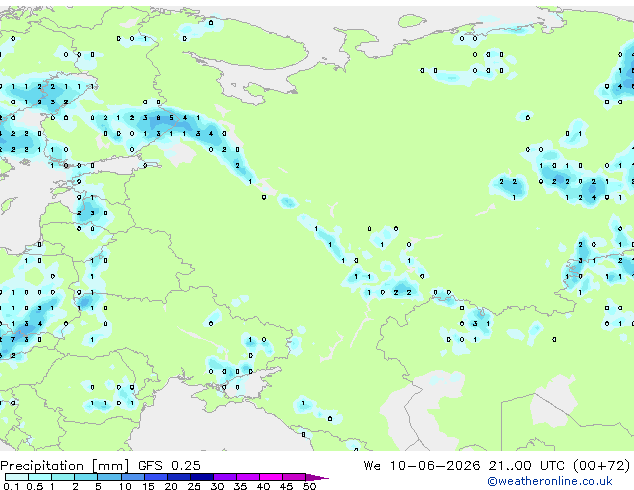Click the 'Precipitation [mm]' title text
Viewport: 634px width, 490px height.
coord(64,466)
